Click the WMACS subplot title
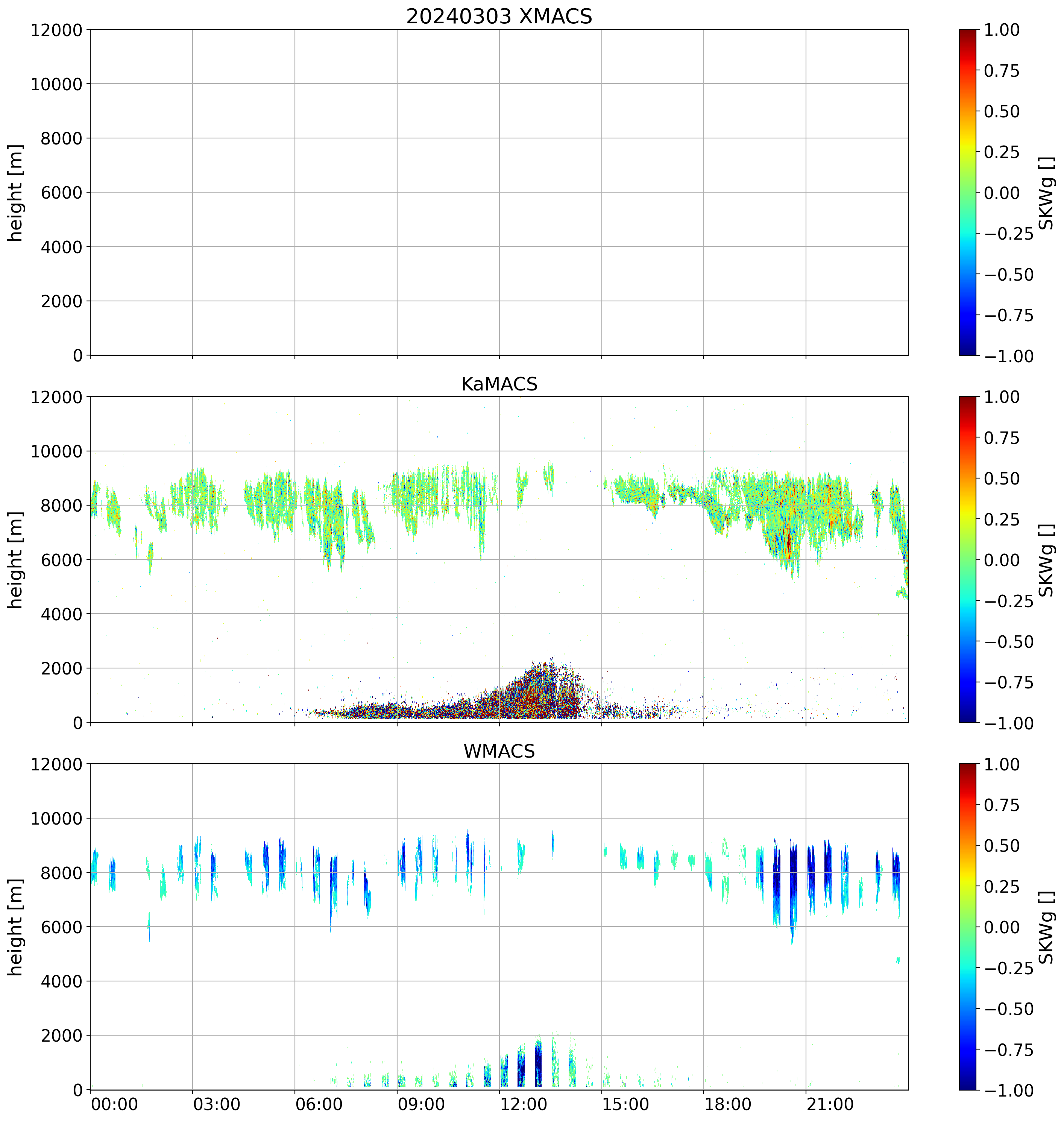Image resolution: width=1064 pixels, height=1121 pixels. [499, 751]
